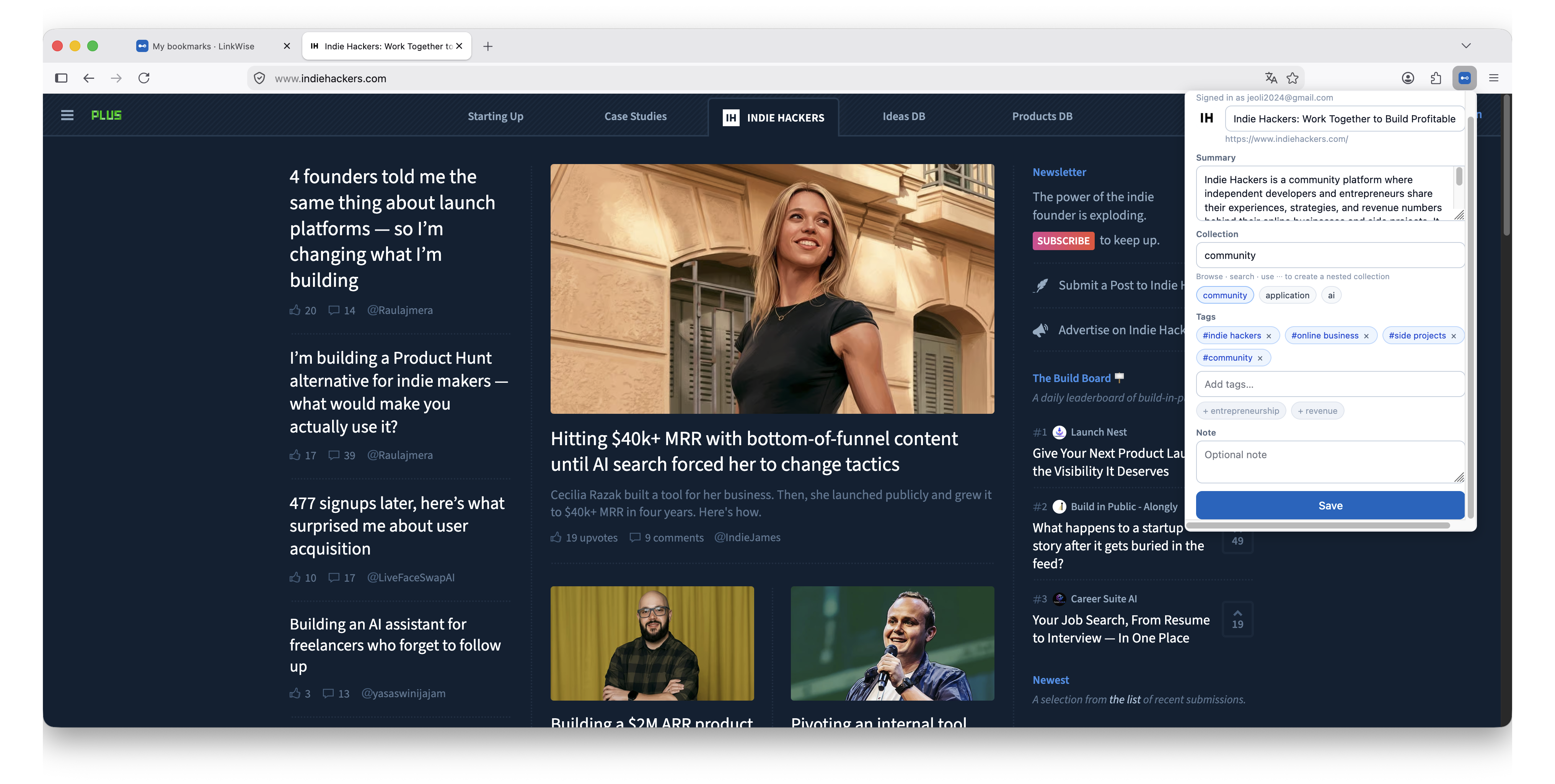The height and width of the screenshot is (784, 1555).
Task: Click the Summary box vertical scrollbar
Action: point(1459,177)
